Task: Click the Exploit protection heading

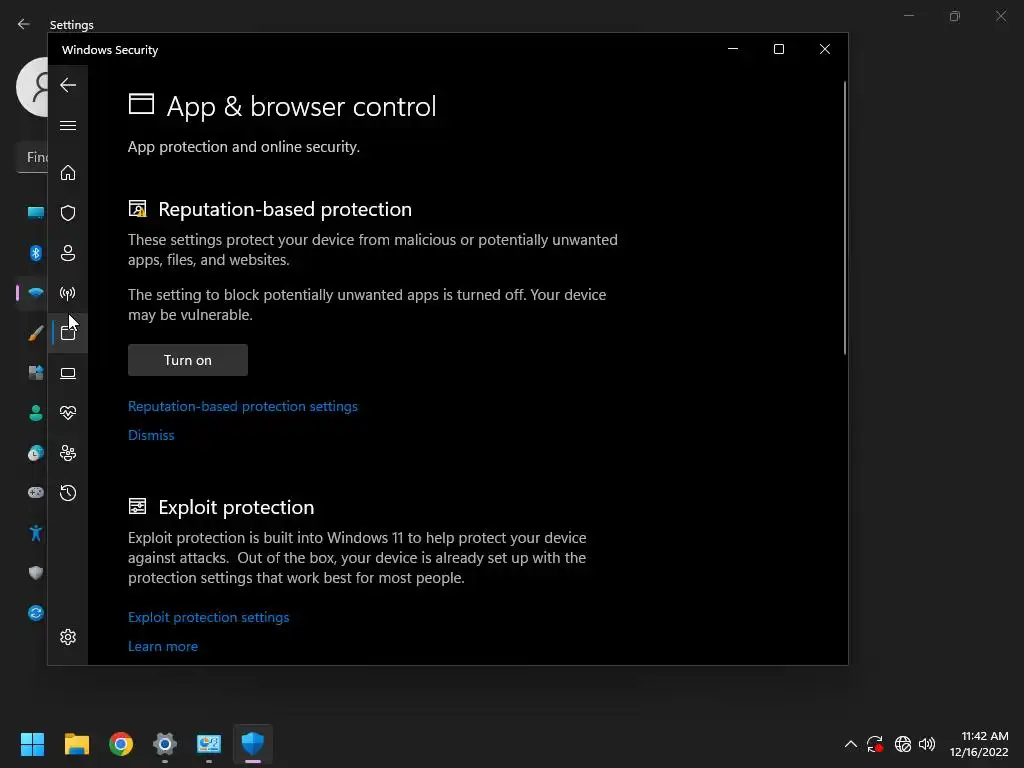Action: (x=236, y=507)
